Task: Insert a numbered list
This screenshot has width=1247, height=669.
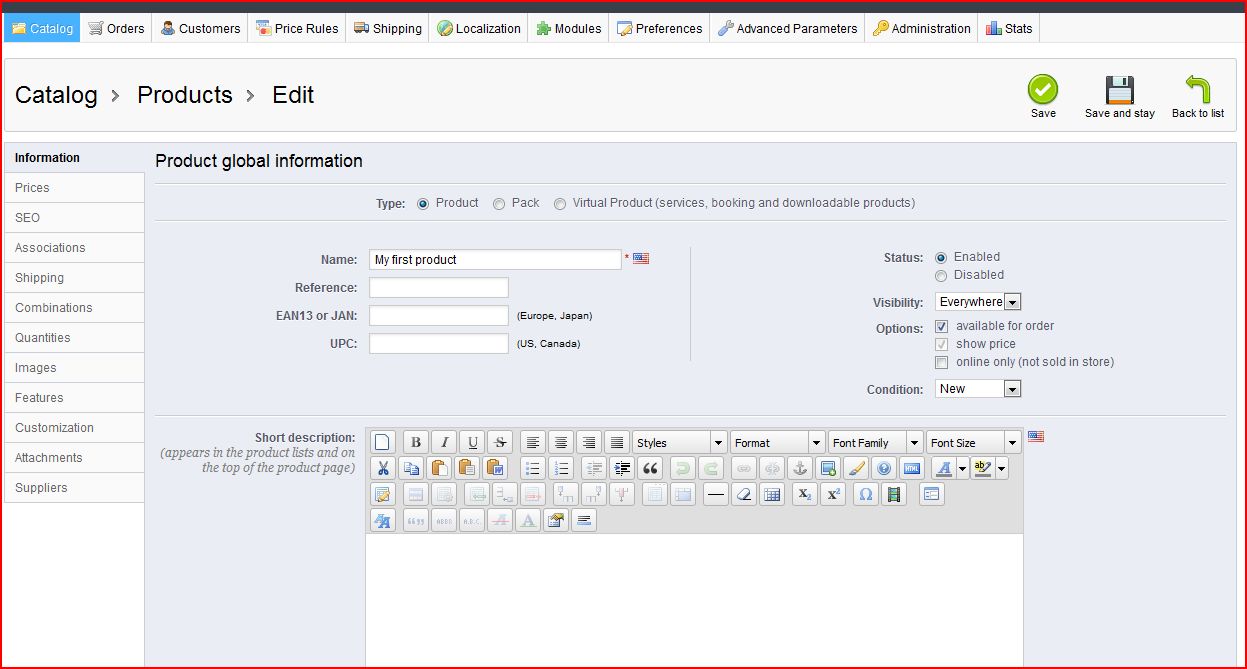Action: click(561, 468)
